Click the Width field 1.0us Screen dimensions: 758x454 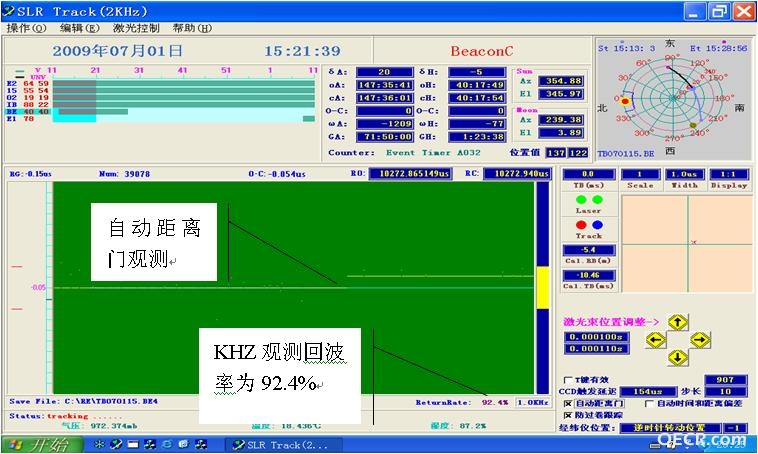point(685,174)
